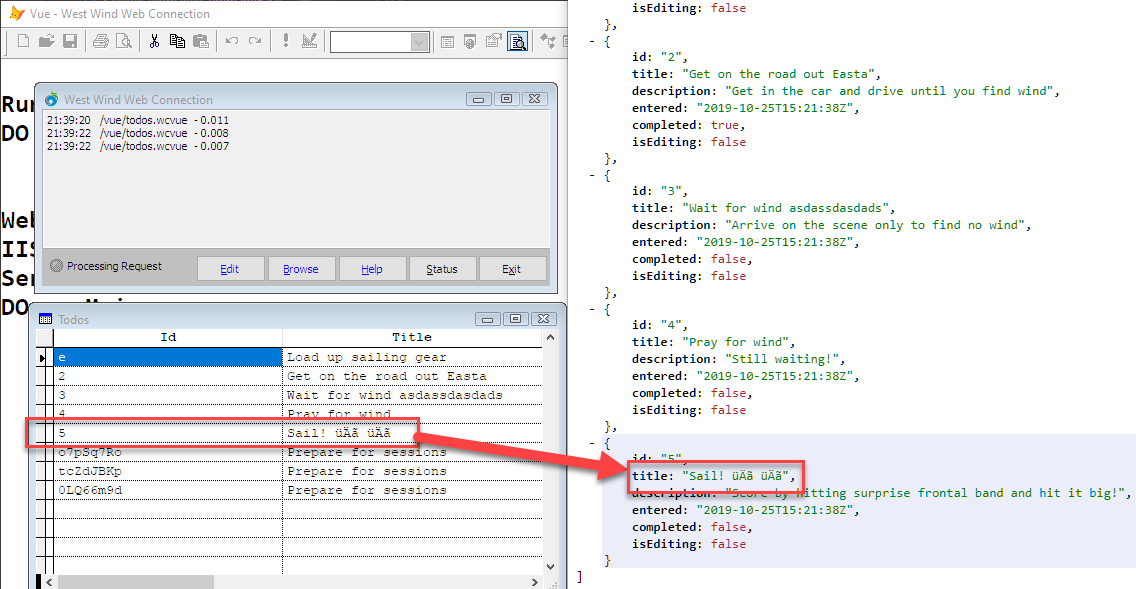Click the Title column header in Todos grid
Viewport: 1136px width, 589px height.
[x=412, y=338]
